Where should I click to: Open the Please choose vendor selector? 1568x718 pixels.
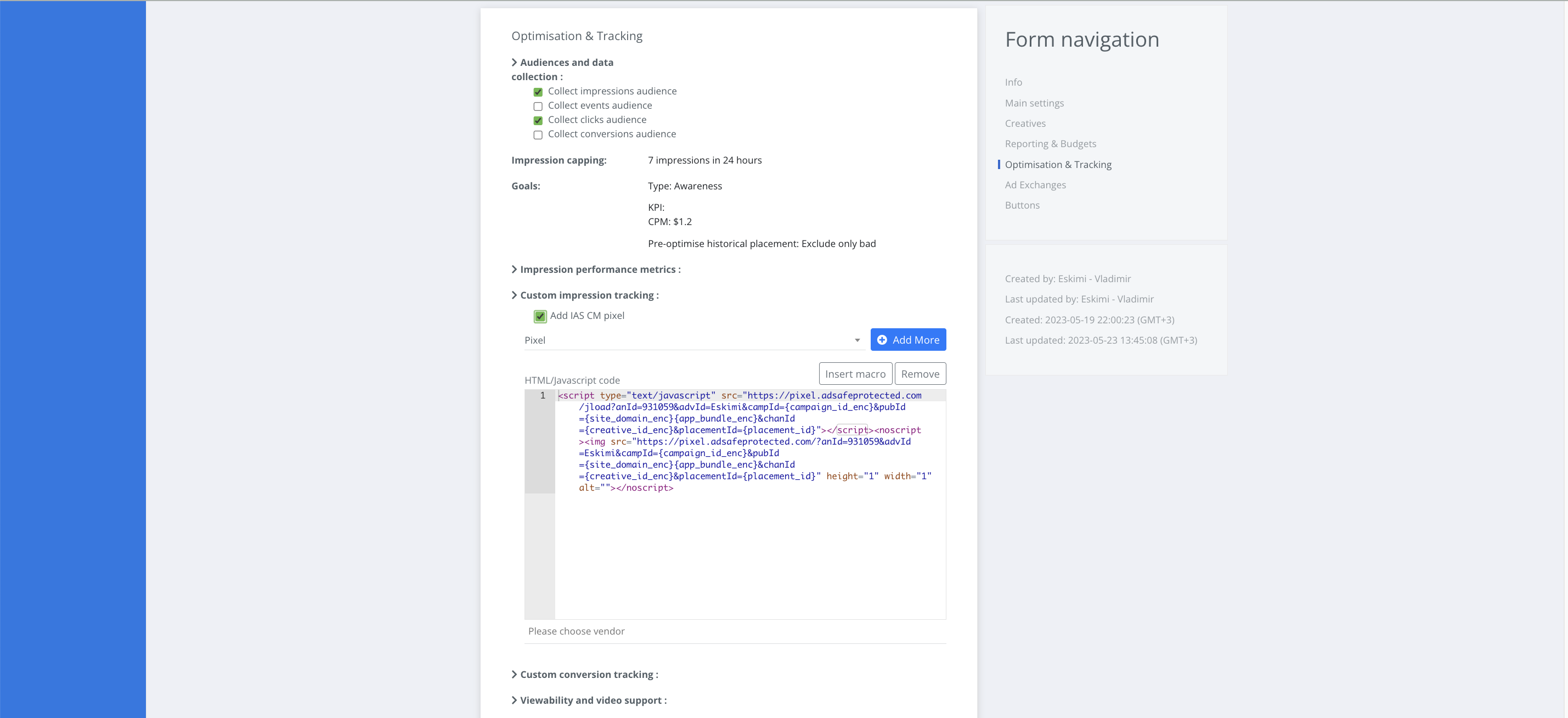click(735, 631)
